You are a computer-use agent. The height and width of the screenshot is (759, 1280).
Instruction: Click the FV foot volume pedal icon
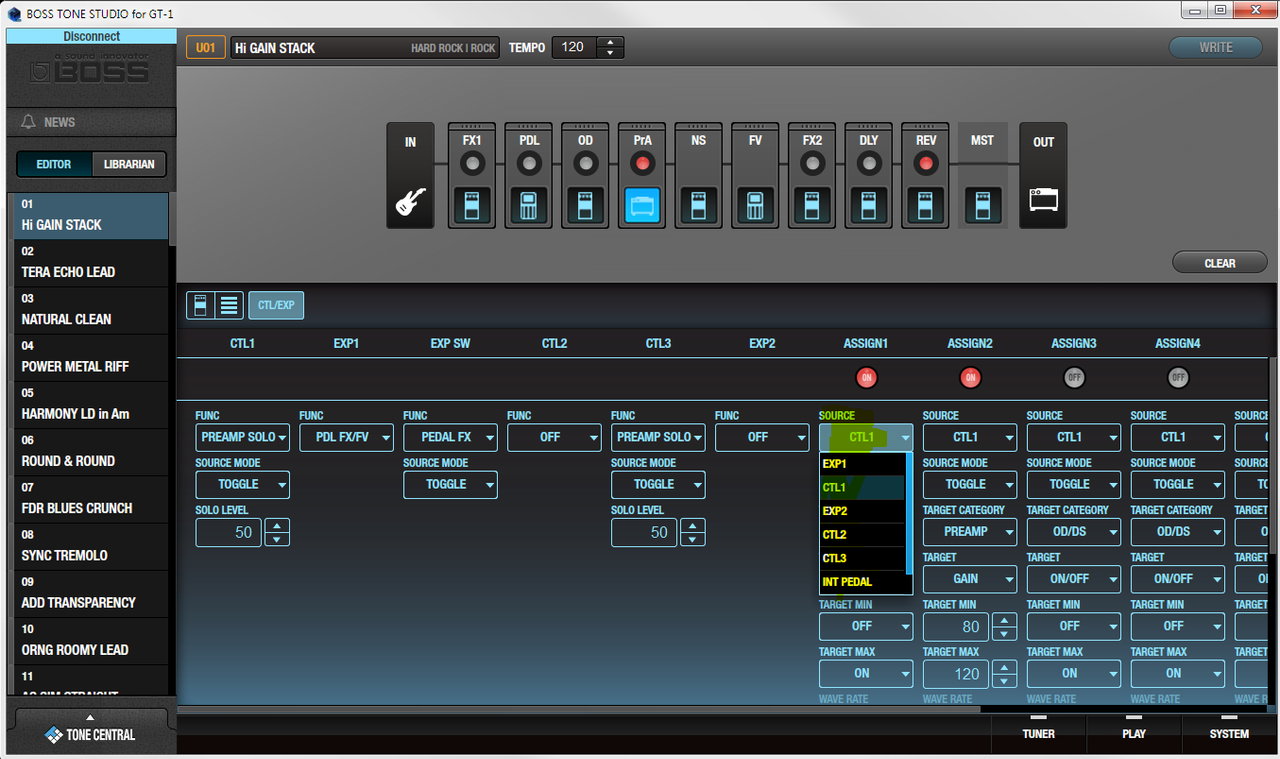[x=756, y=205]
